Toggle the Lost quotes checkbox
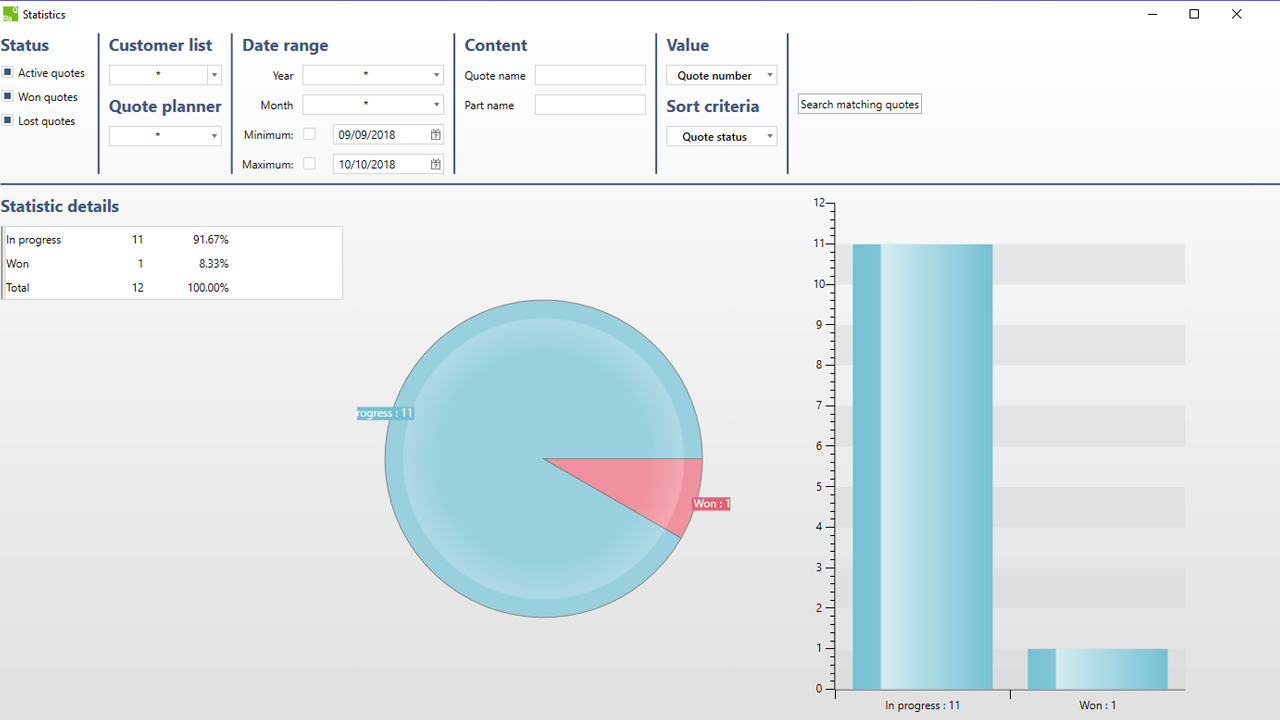This screenshot has height=720, width=1280. click(7, 121)
